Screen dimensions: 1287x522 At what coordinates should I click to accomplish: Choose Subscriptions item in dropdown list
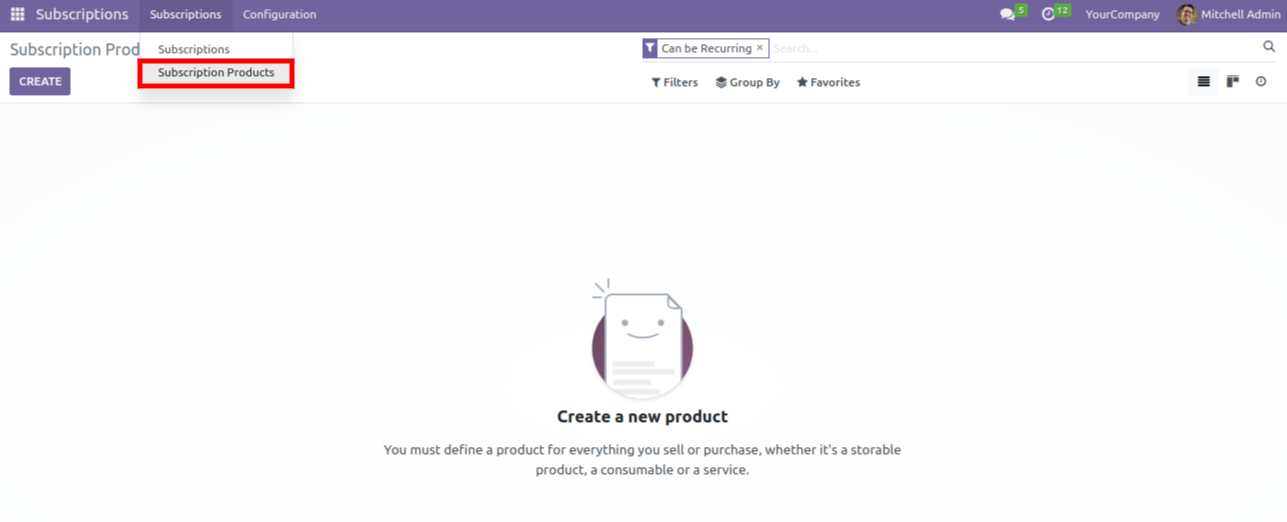click(x=194, y=49)
